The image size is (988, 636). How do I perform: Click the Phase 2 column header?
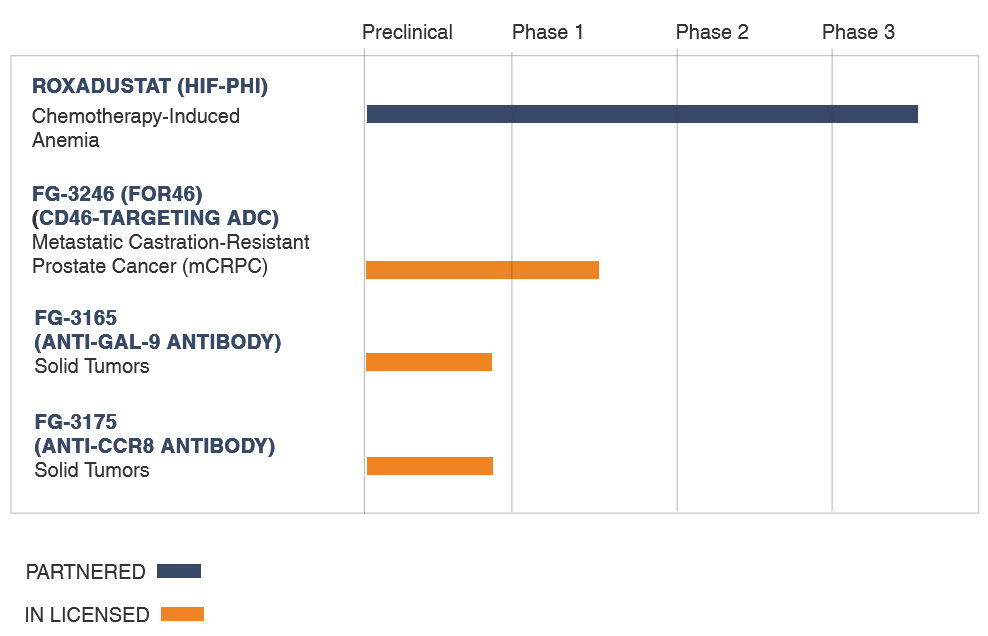coord(712,32)
